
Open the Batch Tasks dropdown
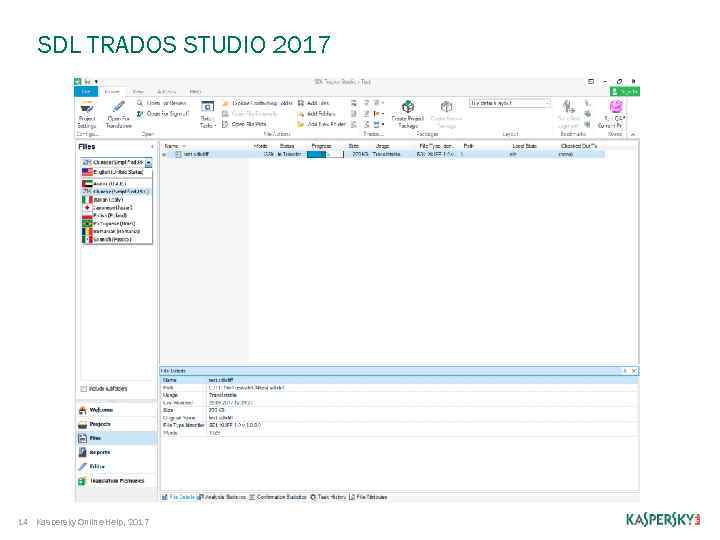(208, 115)
